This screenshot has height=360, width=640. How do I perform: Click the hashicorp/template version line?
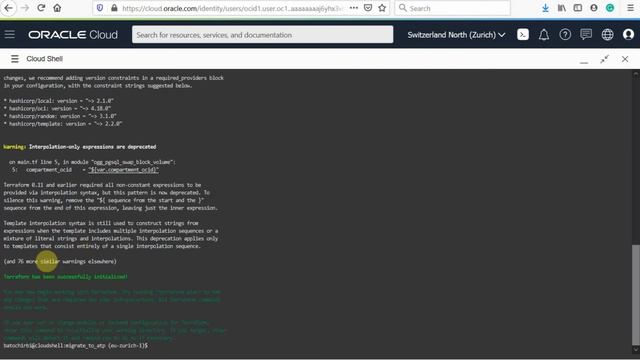tap(62, 124)
